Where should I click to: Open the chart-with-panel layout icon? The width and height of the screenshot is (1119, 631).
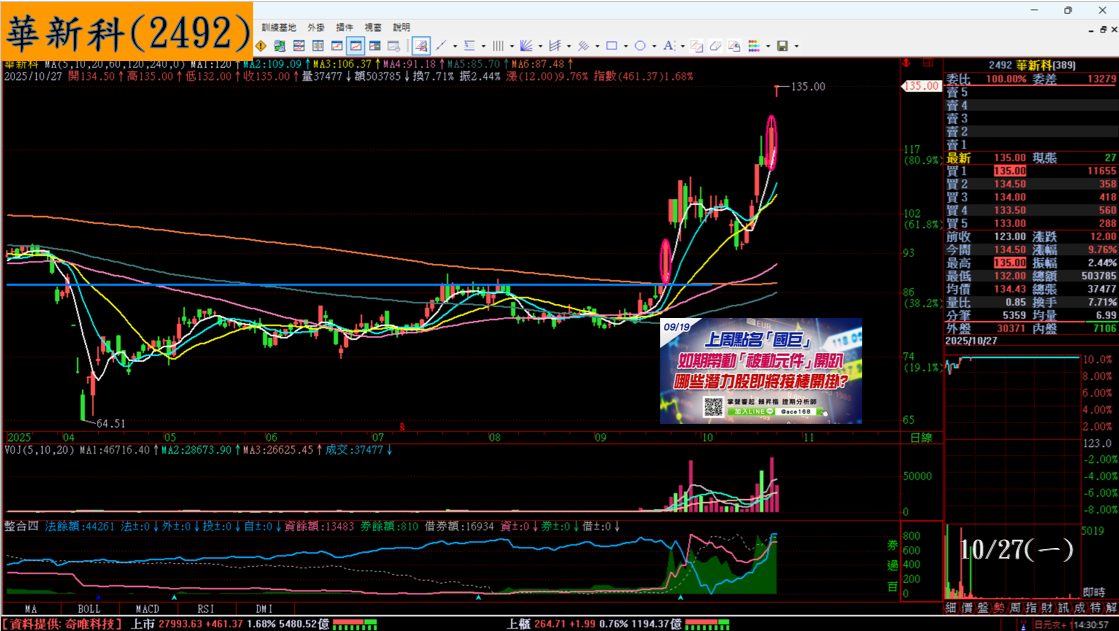(x=375, y=46)
